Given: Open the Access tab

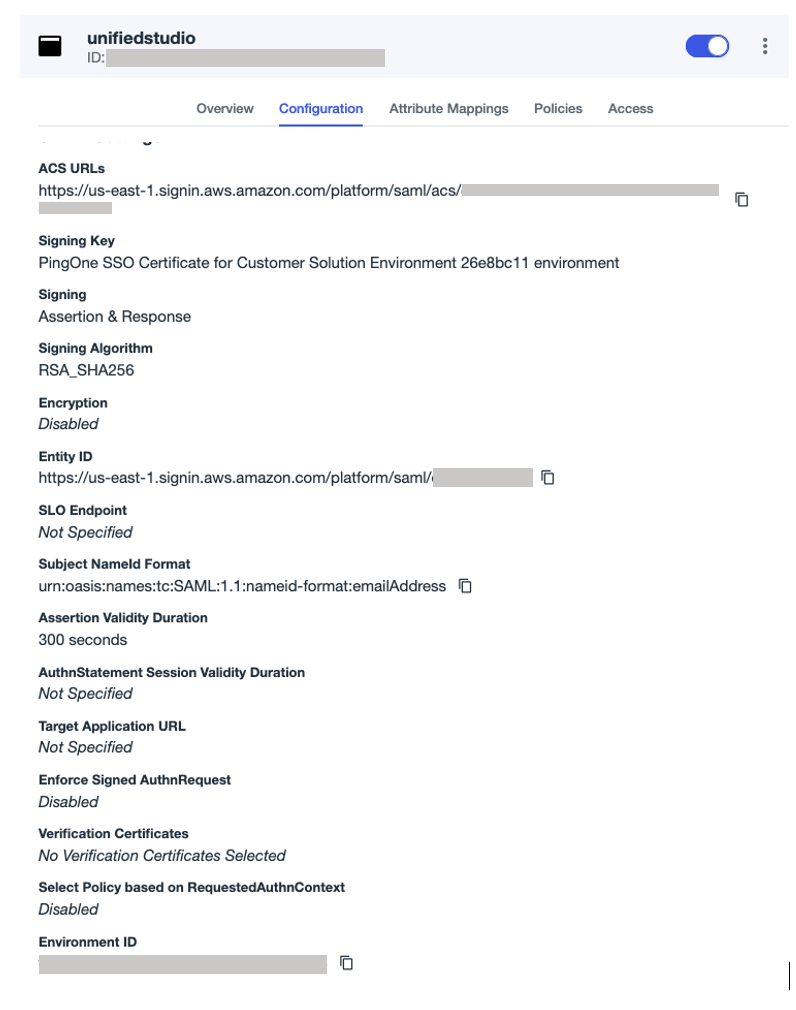Looking at the screenshot, I should 630,108.
